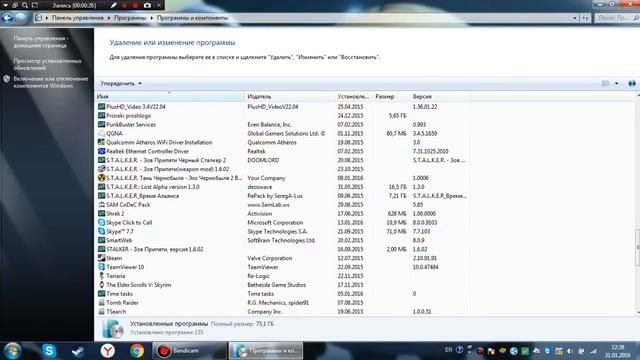This screenshot has width=640, height=360.
Task: Open Просмотр установленных обновлений link
Action: [47, 64]
